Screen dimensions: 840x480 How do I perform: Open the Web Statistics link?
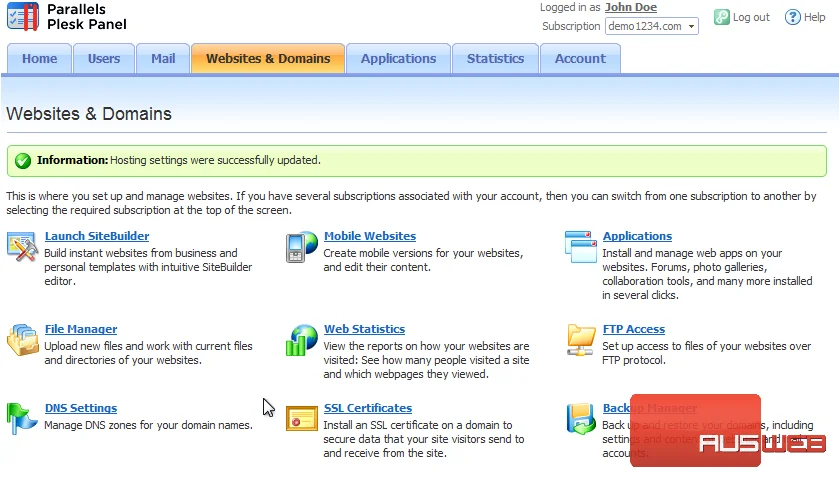click(x=364, y=329)
